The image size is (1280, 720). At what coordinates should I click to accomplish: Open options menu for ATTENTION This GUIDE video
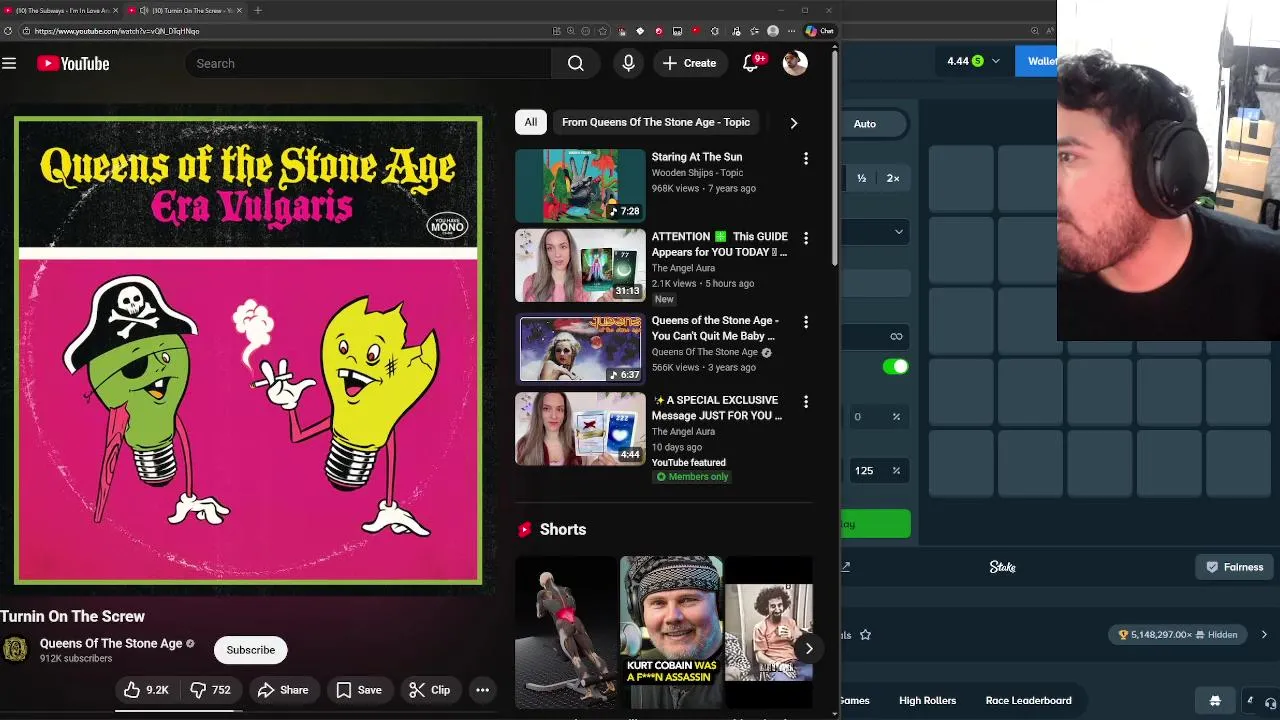pyautogui.click(x=806, y=238)
